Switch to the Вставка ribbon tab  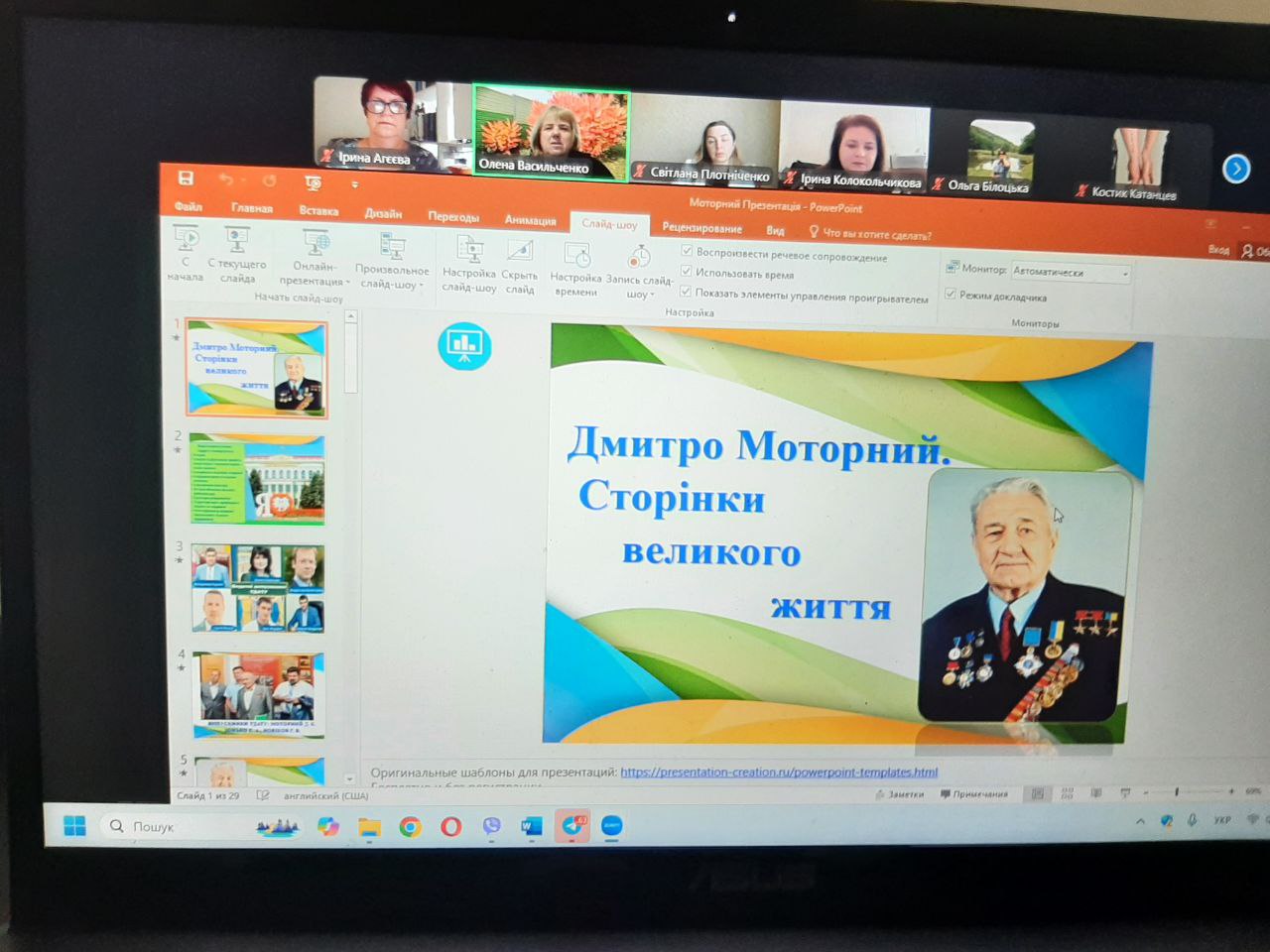(x=318, y=210)
